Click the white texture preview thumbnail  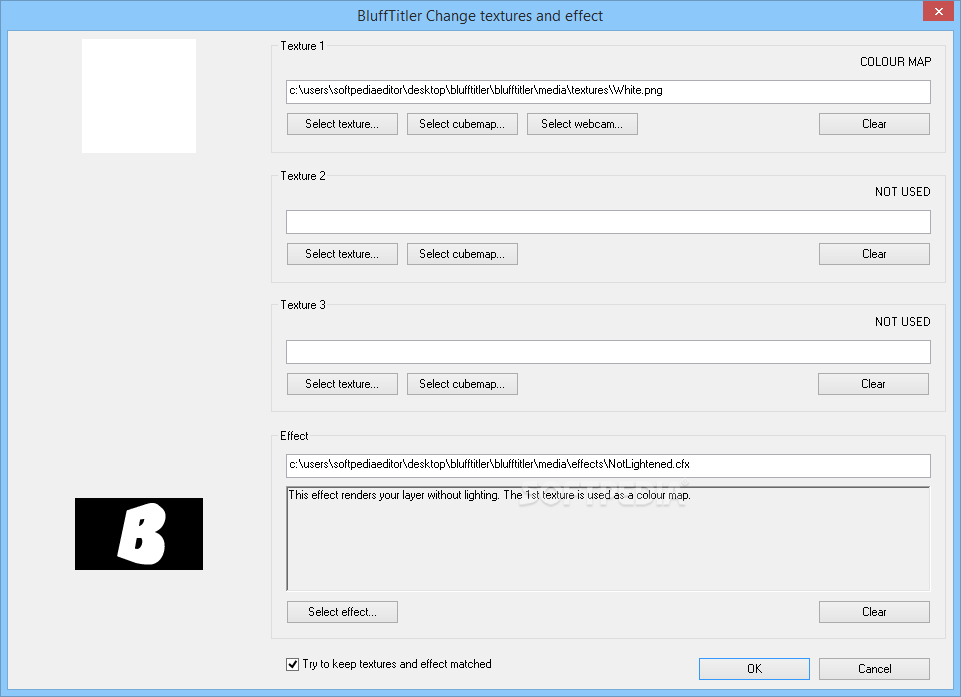(139, 96)
